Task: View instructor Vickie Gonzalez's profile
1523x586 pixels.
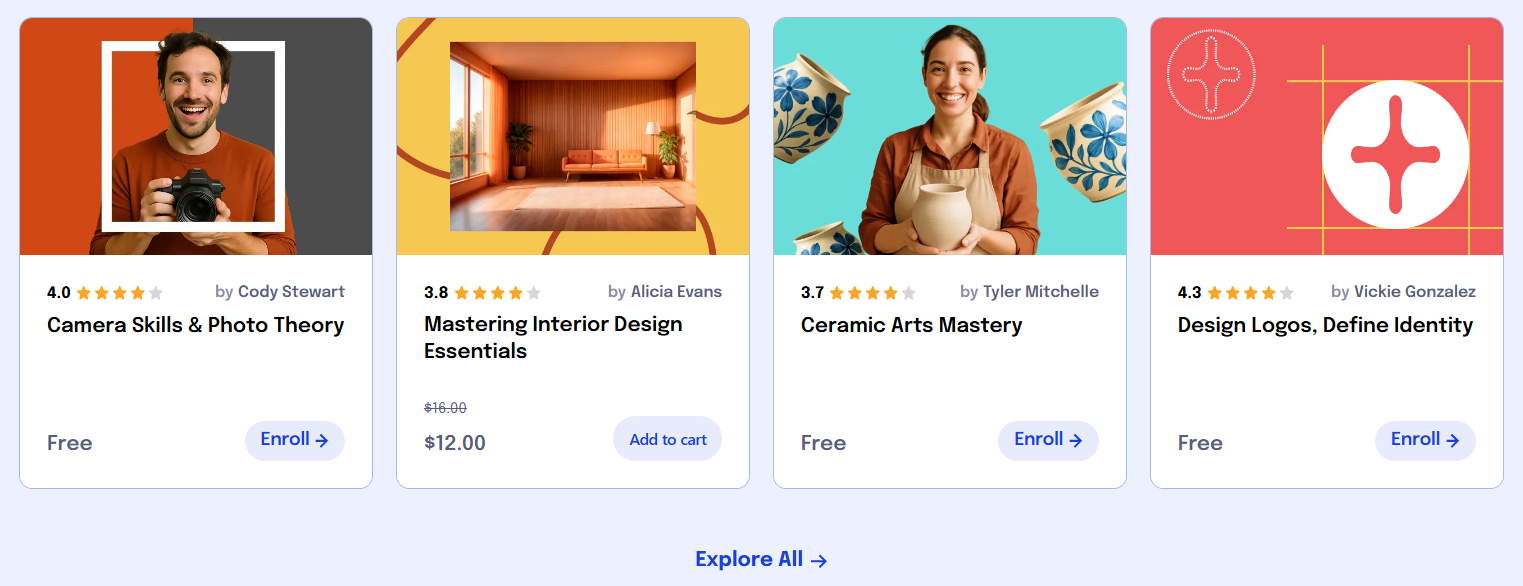Action: point(1415,292)
